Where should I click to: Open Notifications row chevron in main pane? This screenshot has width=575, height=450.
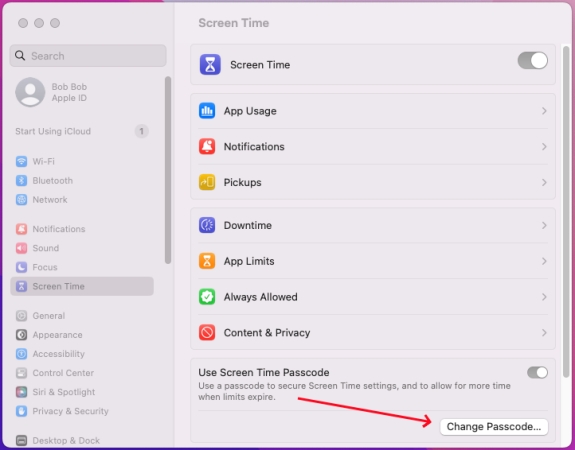544,146
